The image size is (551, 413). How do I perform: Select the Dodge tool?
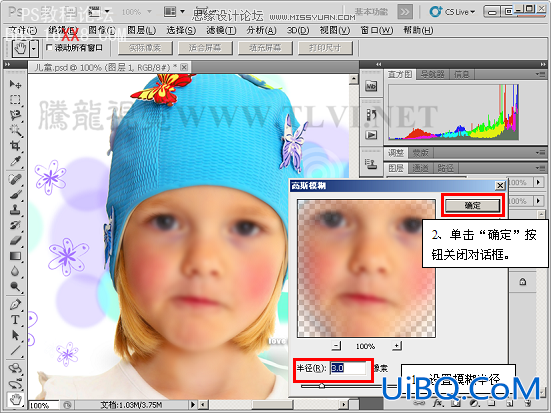pos(15,287)
